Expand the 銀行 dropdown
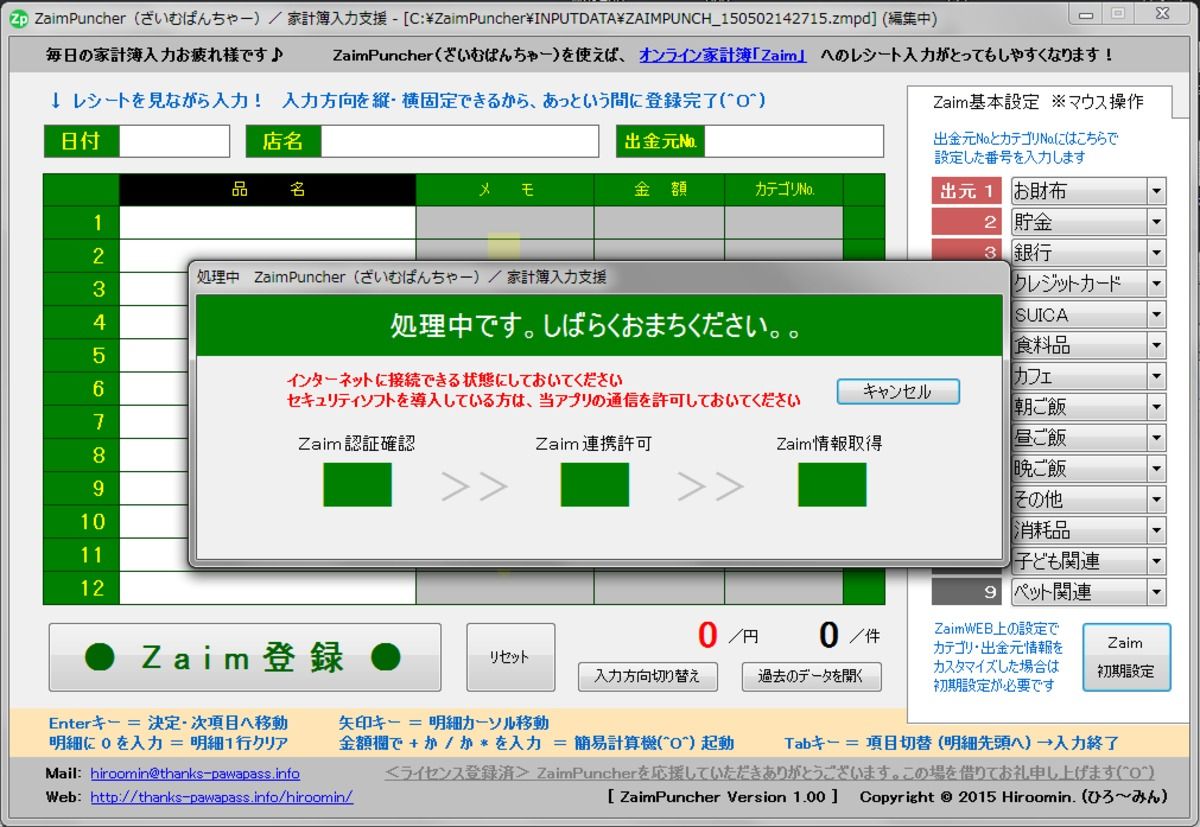Image resolution: width=1200 pixels, height=827 pixels. click(1156, 253)
